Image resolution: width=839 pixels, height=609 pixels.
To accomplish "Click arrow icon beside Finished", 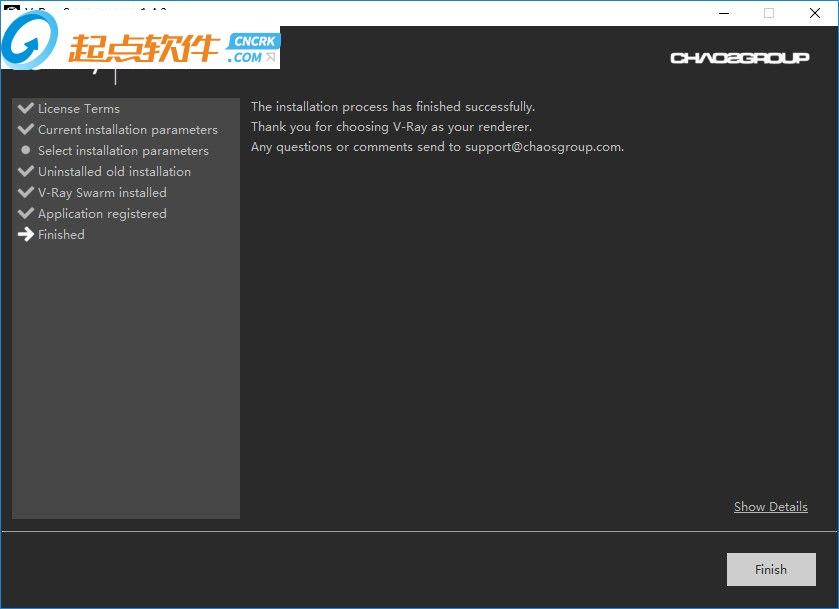I will (26, 234).
